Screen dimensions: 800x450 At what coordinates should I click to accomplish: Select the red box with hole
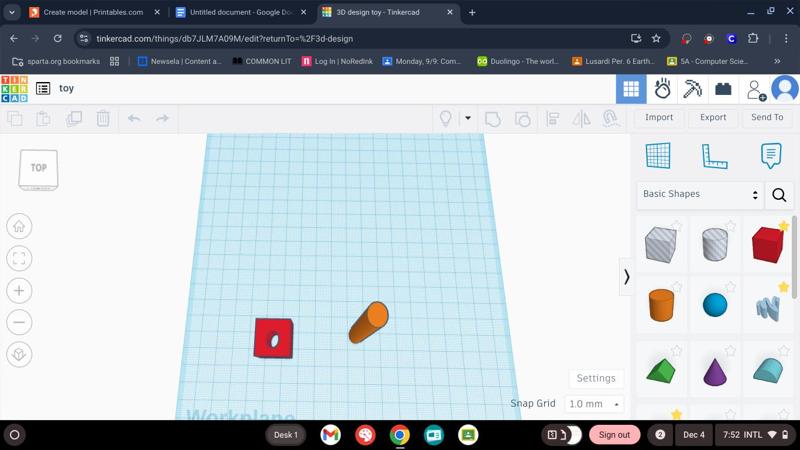click(273, 338)
